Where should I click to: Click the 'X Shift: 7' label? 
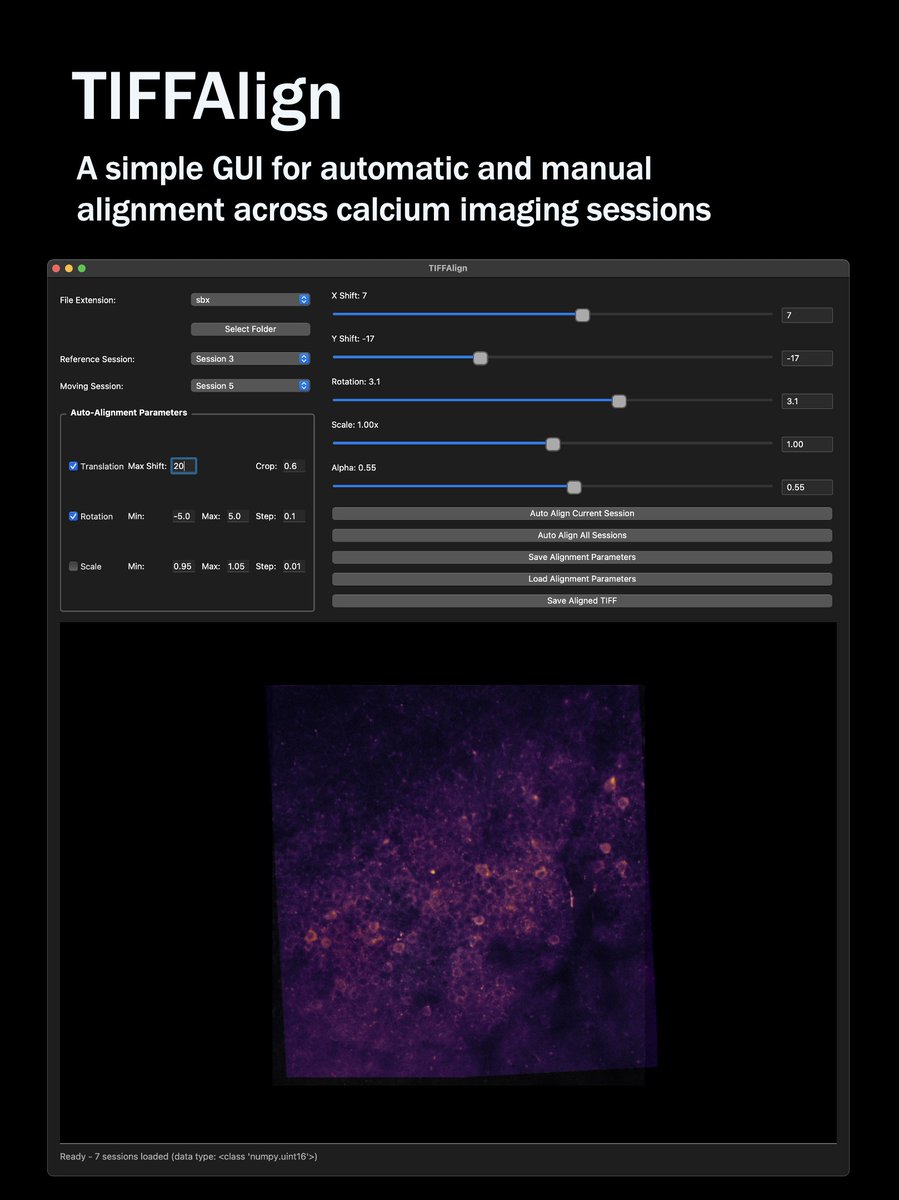pos(350,296)
